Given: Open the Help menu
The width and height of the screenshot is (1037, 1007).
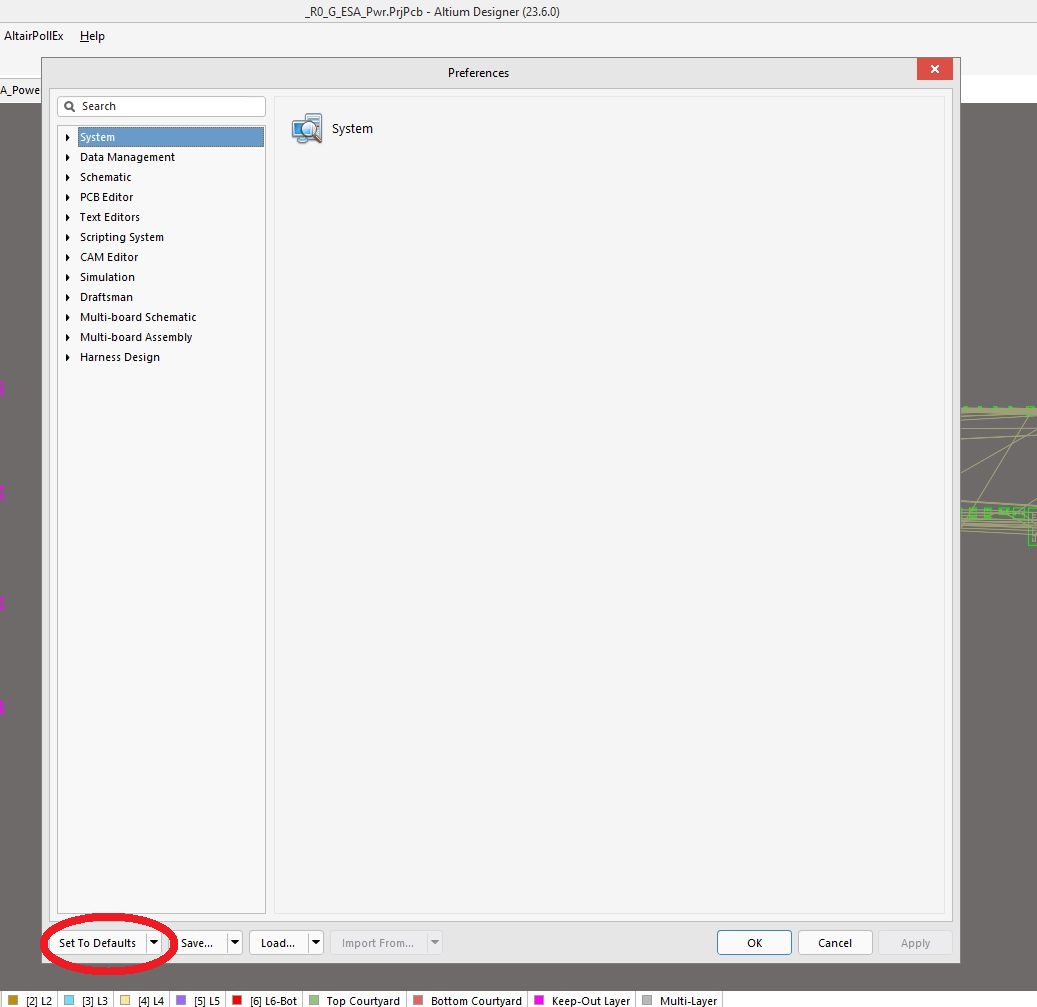Looking at the screenshot, I should 92,36.
